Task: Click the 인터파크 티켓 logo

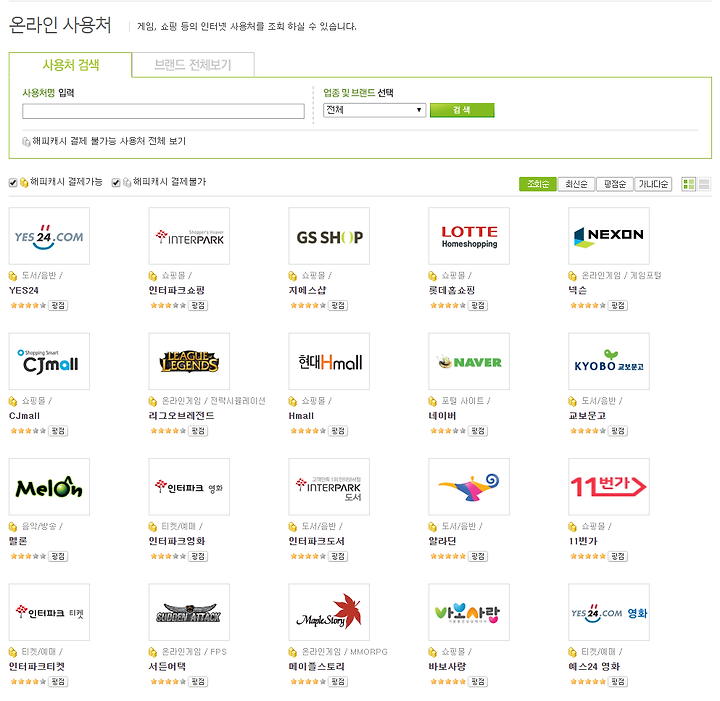Action: click(49, 612)
